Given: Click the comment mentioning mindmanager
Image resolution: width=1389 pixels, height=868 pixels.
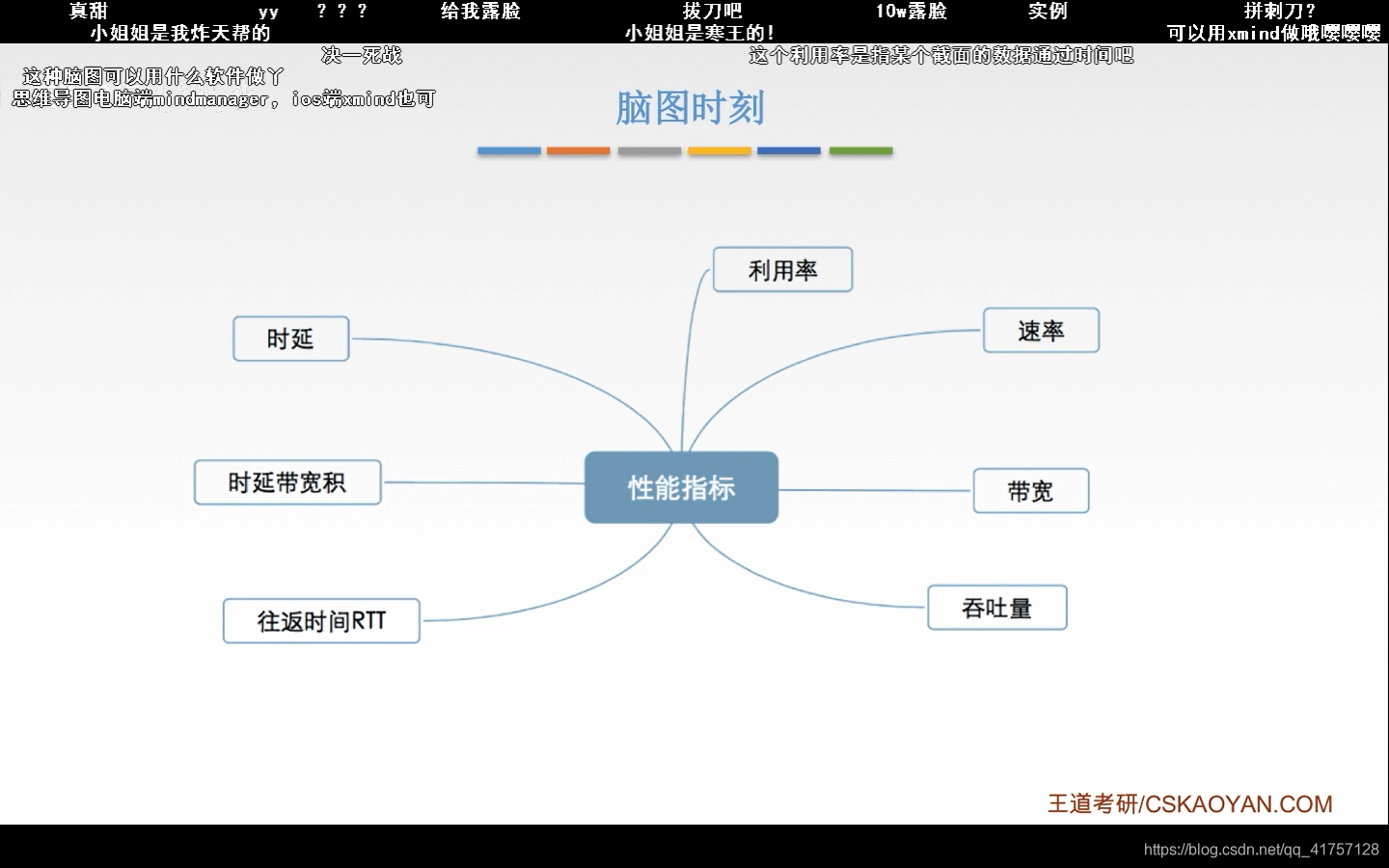Looking at the screenshot, I should 224,98.
